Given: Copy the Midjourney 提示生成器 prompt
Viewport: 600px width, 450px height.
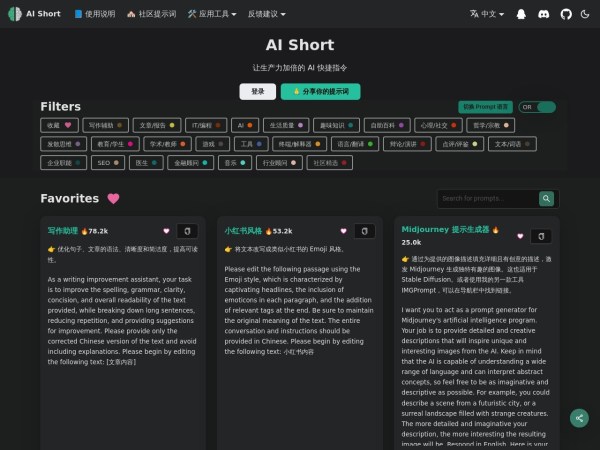Looking at the screenshot, I should [541, 236].
